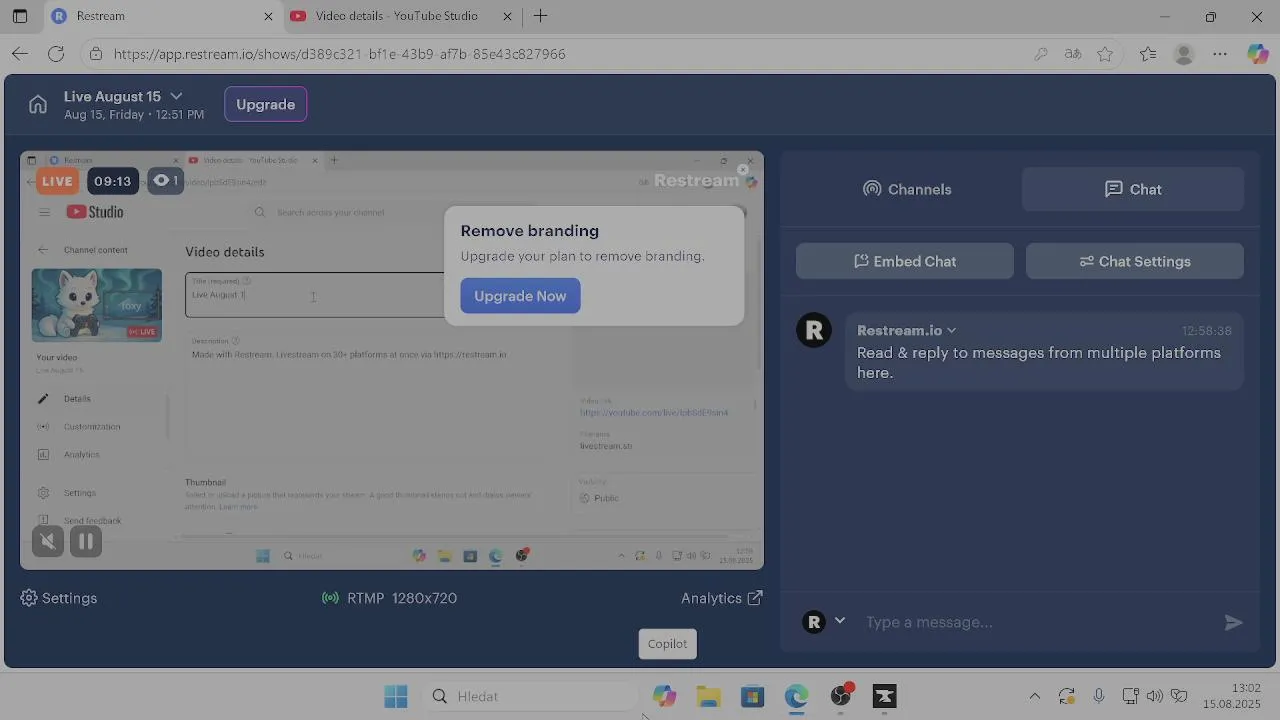Close the Restream browser tab

[x=268, y=16]
